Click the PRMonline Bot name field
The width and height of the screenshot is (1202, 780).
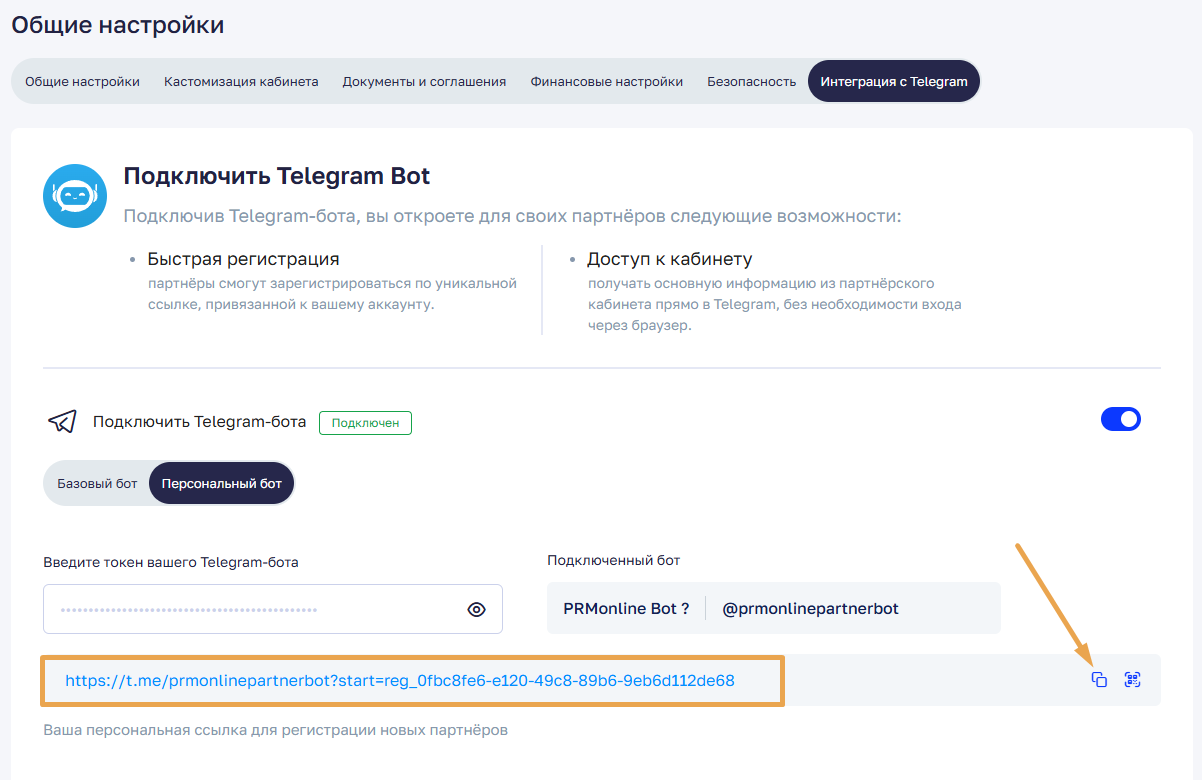(x=626, y=608)
